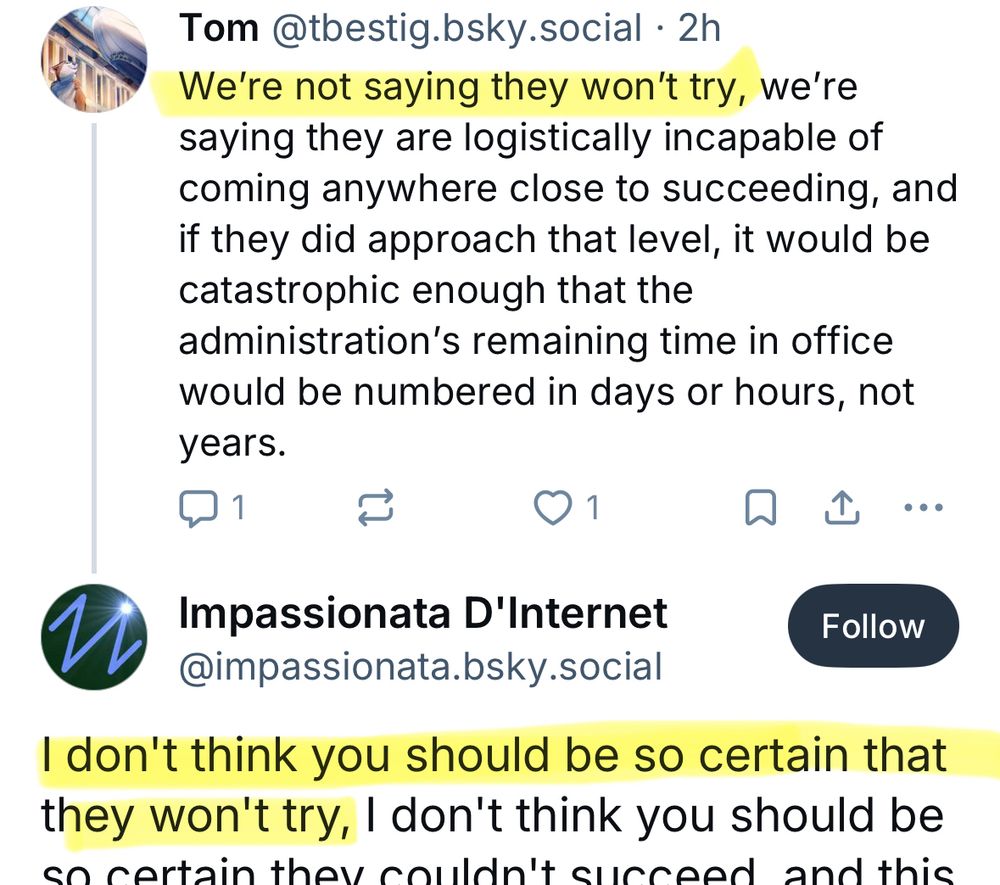Click the reply speech bubble on Tom's post
This screenshot has height=885, width=1000.
coord(196,509)
